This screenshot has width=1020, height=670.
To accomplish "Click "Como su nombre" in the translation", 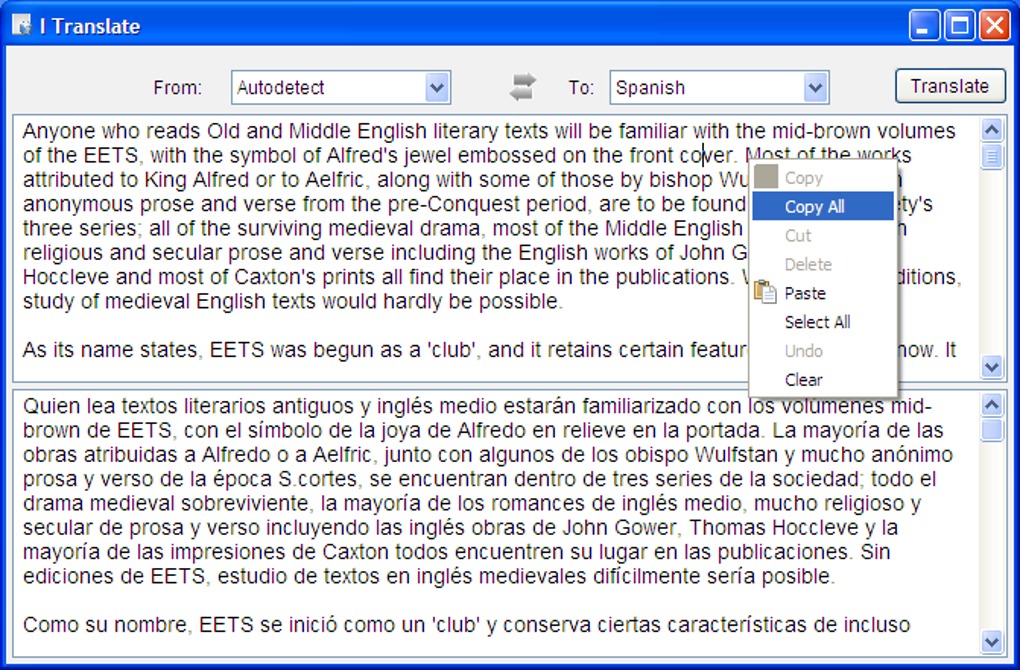I will coord(105,625).
